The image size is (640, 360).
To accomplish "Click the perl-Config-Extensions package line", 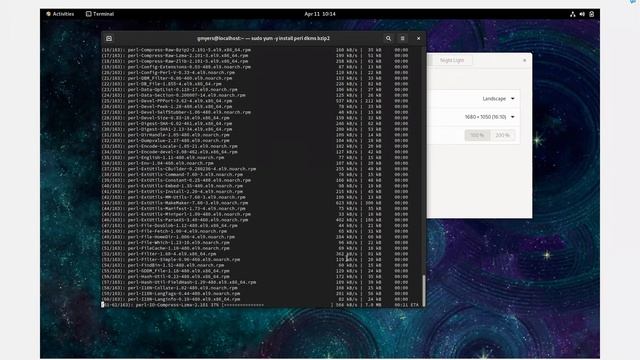I will click(255, 67).
